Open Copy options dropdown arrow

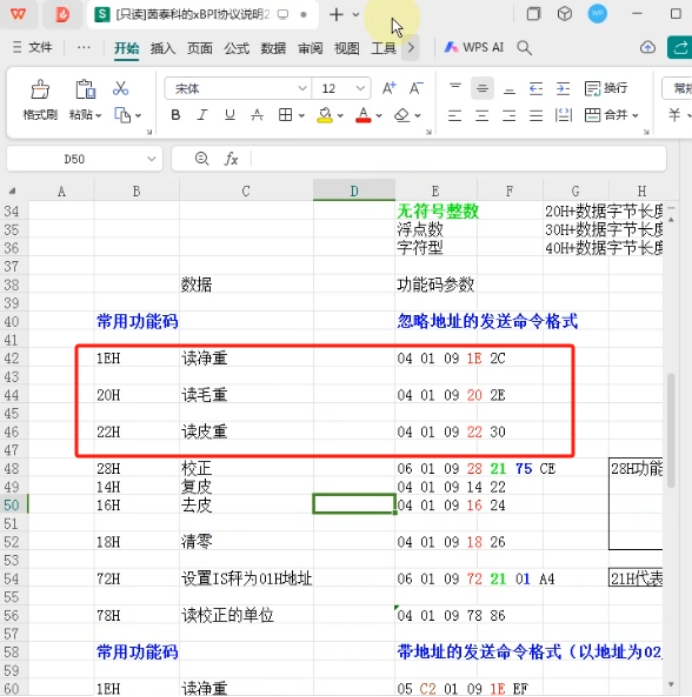coord(138,116)
